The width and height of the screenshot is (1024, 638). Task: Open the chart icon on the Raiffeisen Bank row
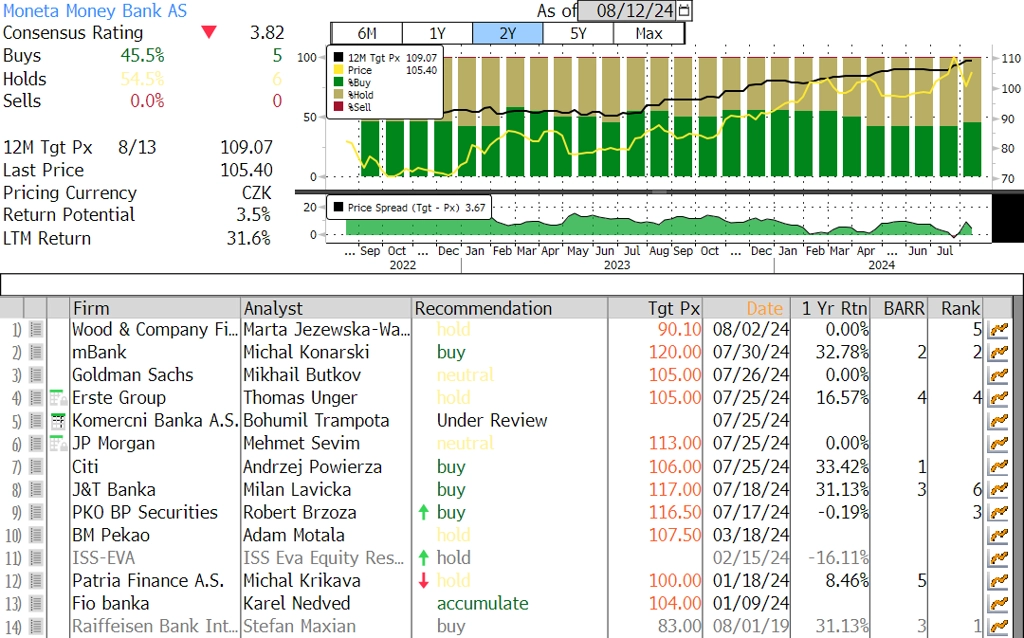[x=998, y=627]
